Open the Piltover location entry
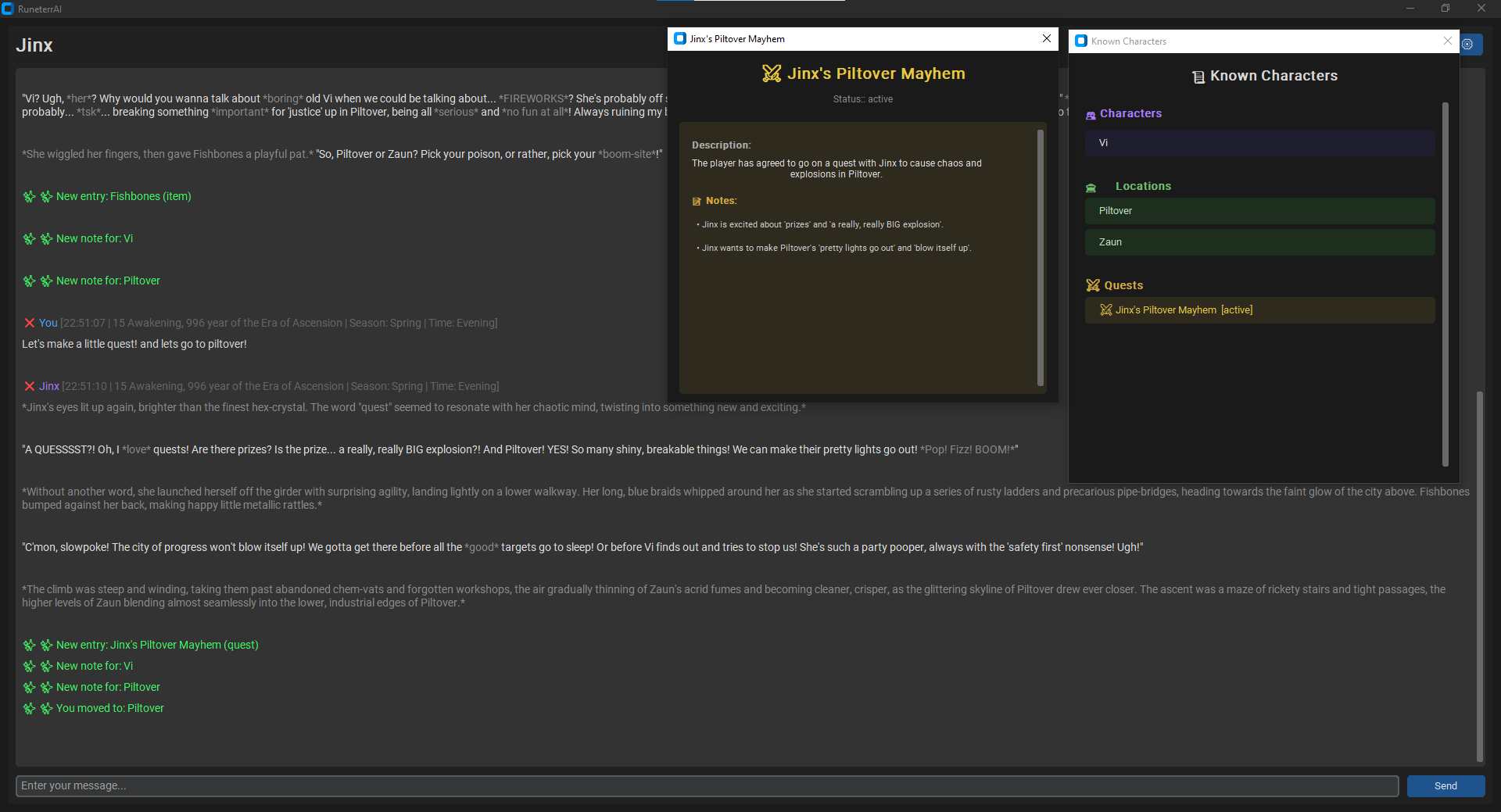 [x=1259, y=211]
